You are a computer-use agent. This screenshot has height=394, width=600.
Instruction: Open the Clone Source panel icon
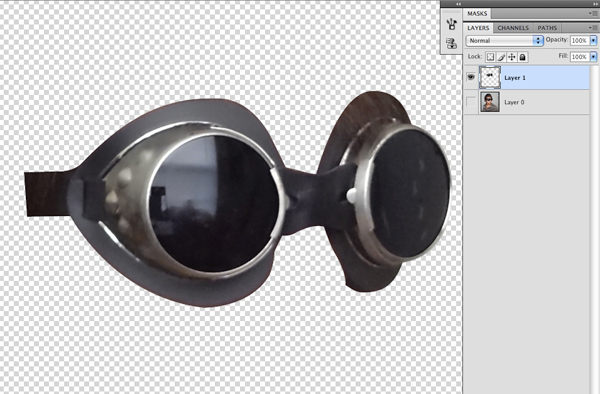click(452, 43)
